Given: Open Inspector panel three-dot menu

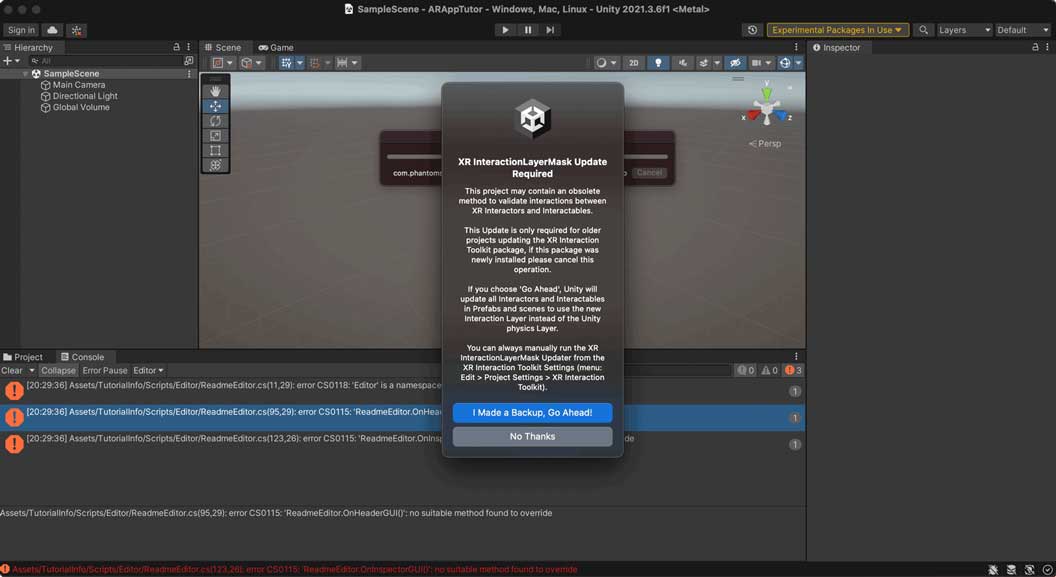Looking at the screenshot, I should (1047, 47).
